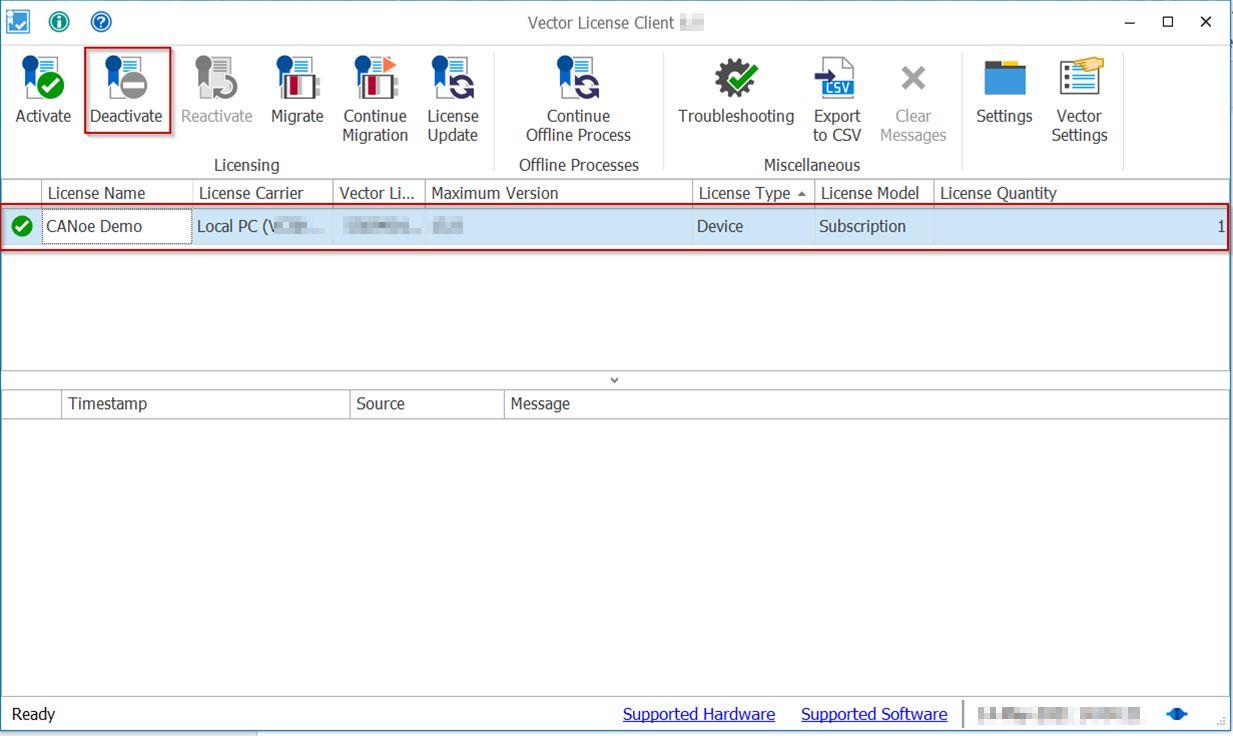Open help via question mark icon
Image resolution: width=1233 pixels, height=736 pixels.
tap(101, 21)
